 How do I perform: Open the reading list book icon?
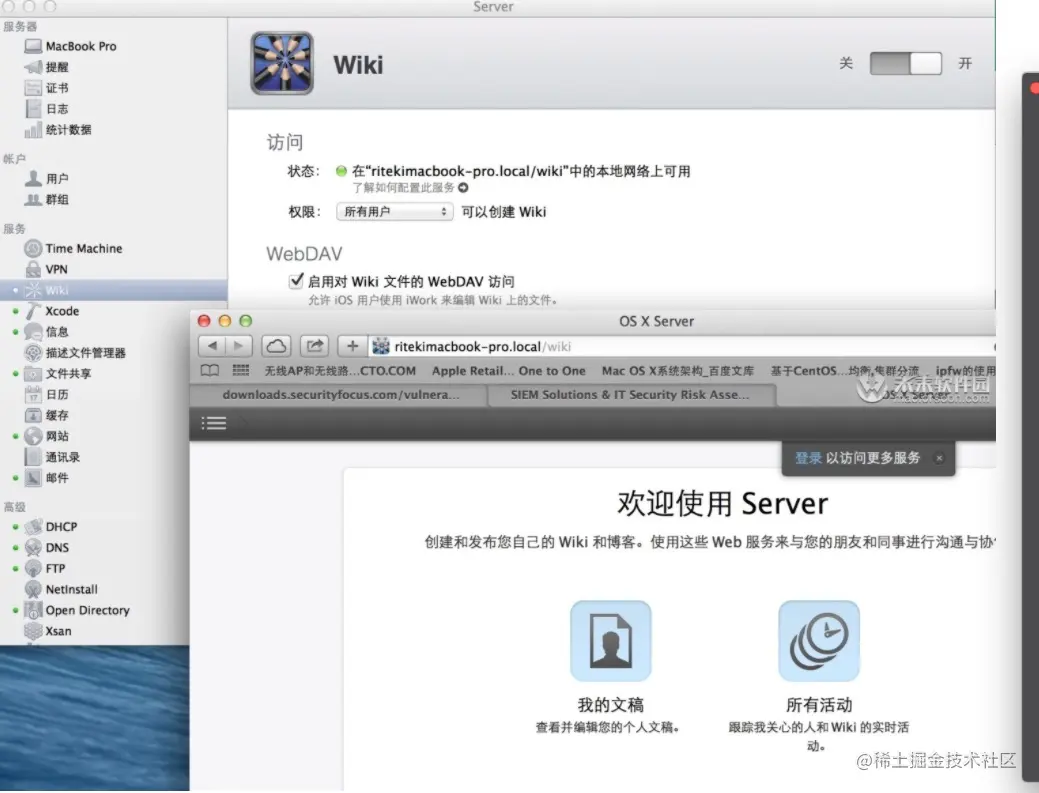point(210,370)
